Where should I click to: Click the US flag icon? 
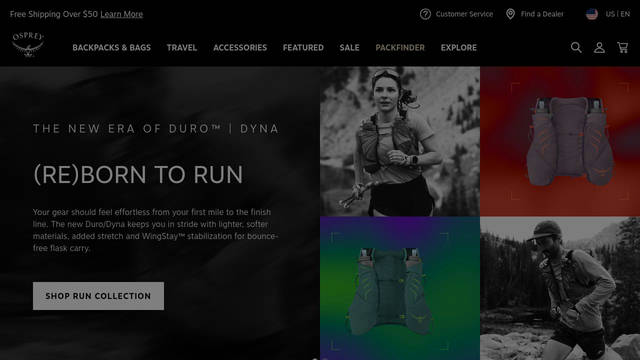(591, 14)
